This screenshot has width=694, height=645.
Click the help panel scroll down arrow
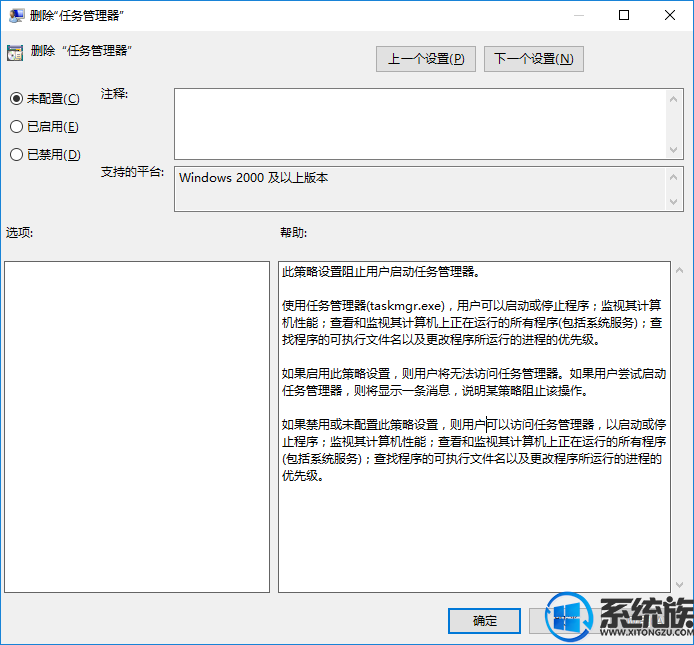(679, 585)
